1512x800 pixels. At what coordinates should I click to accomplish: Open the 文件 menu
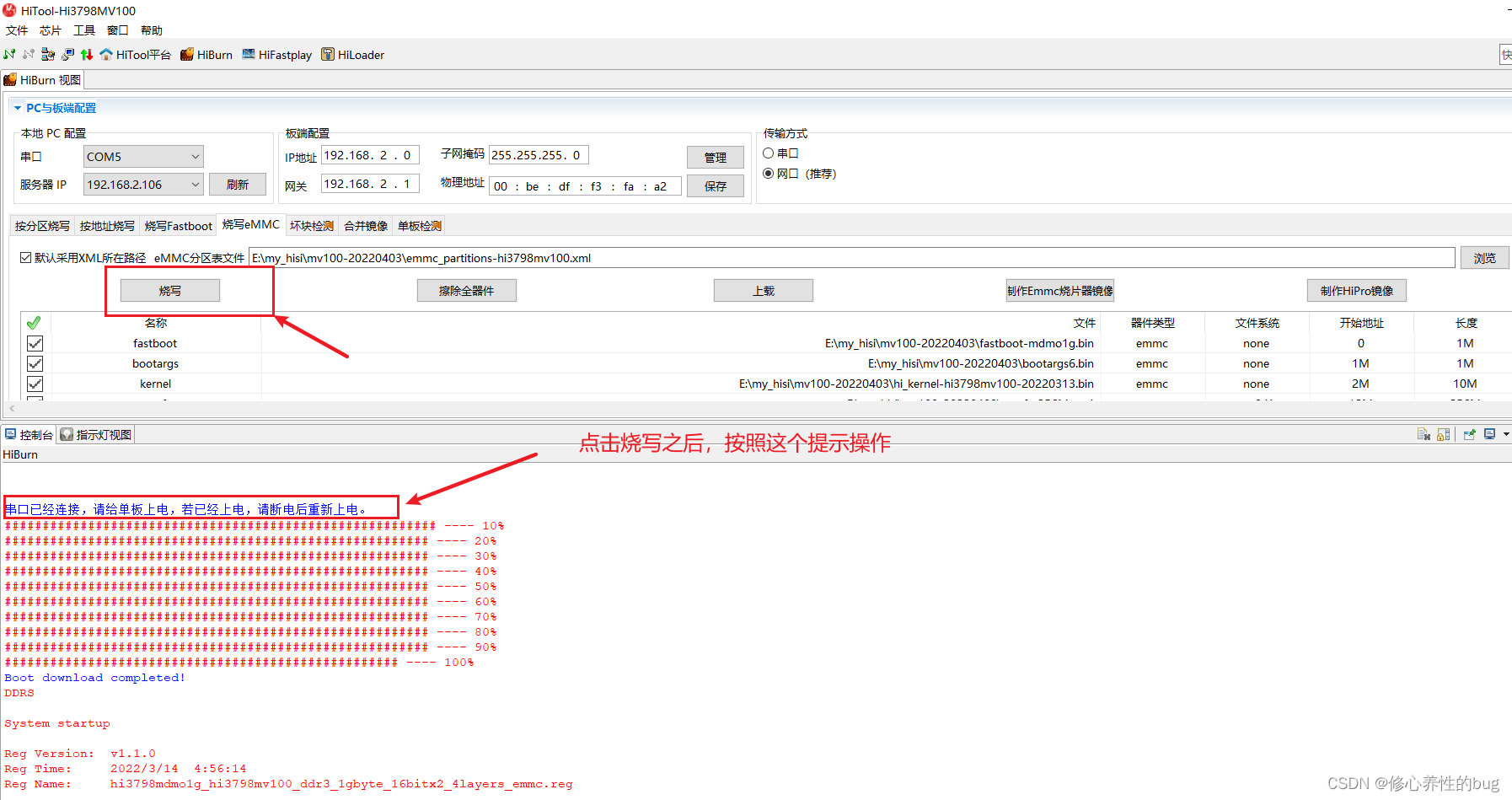[17, 30]
